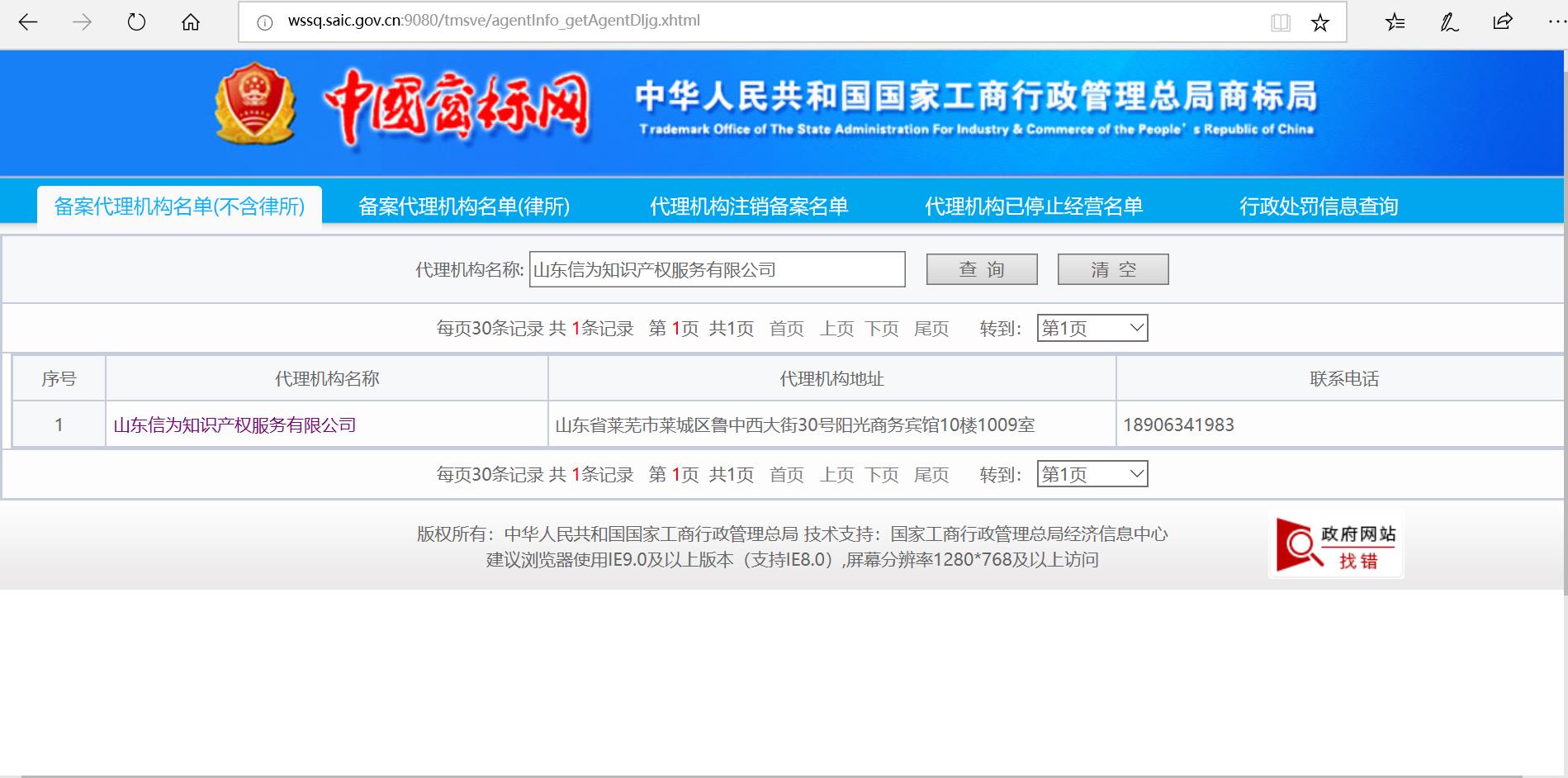
Task: Switch to 备案代理机构名单(律所) tab
Action: [x=464, y=206]
